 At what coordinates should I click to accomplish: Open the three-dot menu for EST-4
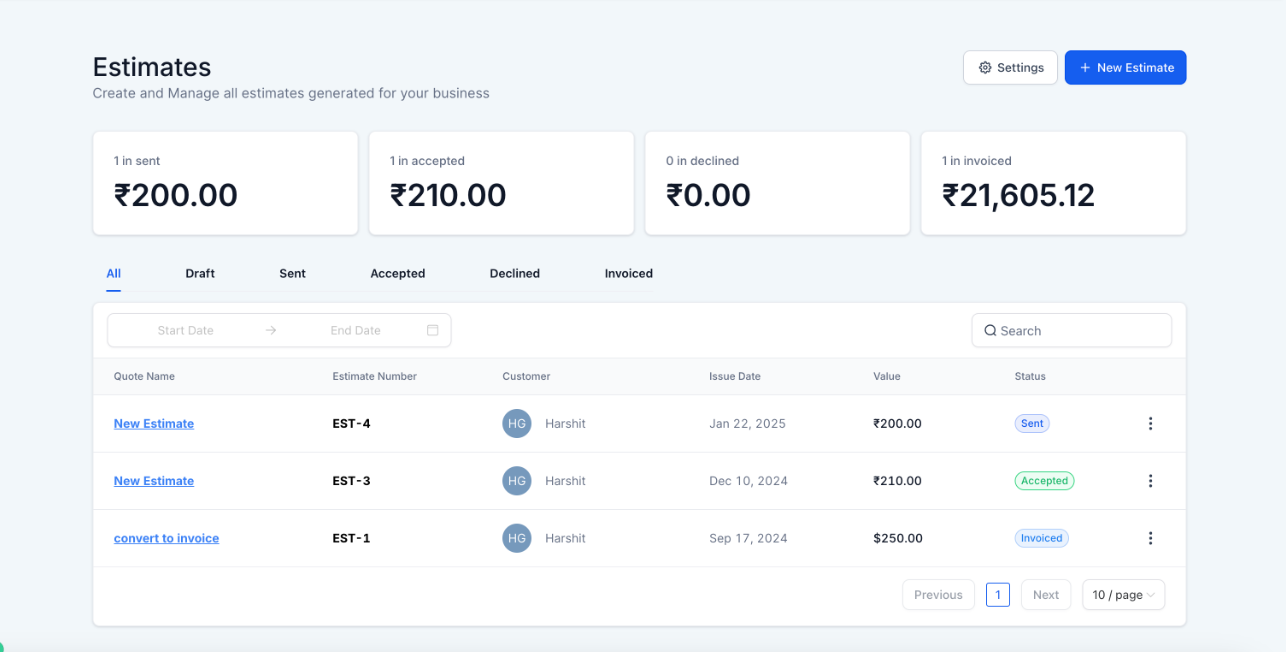point(1150,424)
